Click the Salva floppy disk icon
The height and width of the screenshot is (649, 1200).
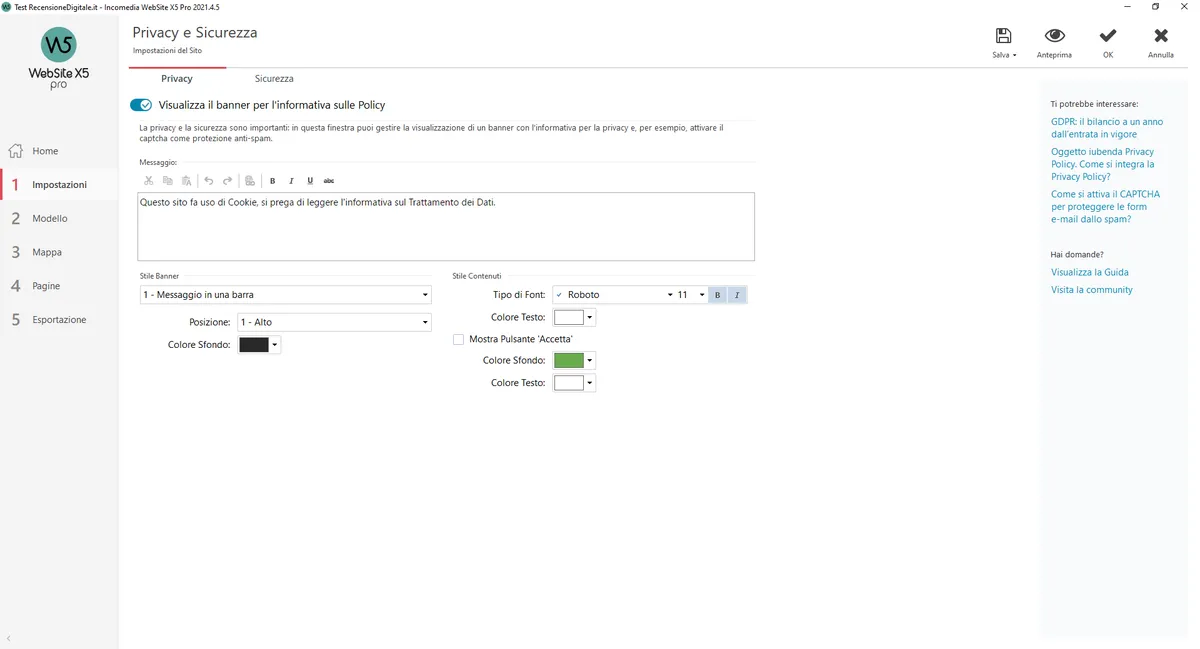[x=1003, y=36]
